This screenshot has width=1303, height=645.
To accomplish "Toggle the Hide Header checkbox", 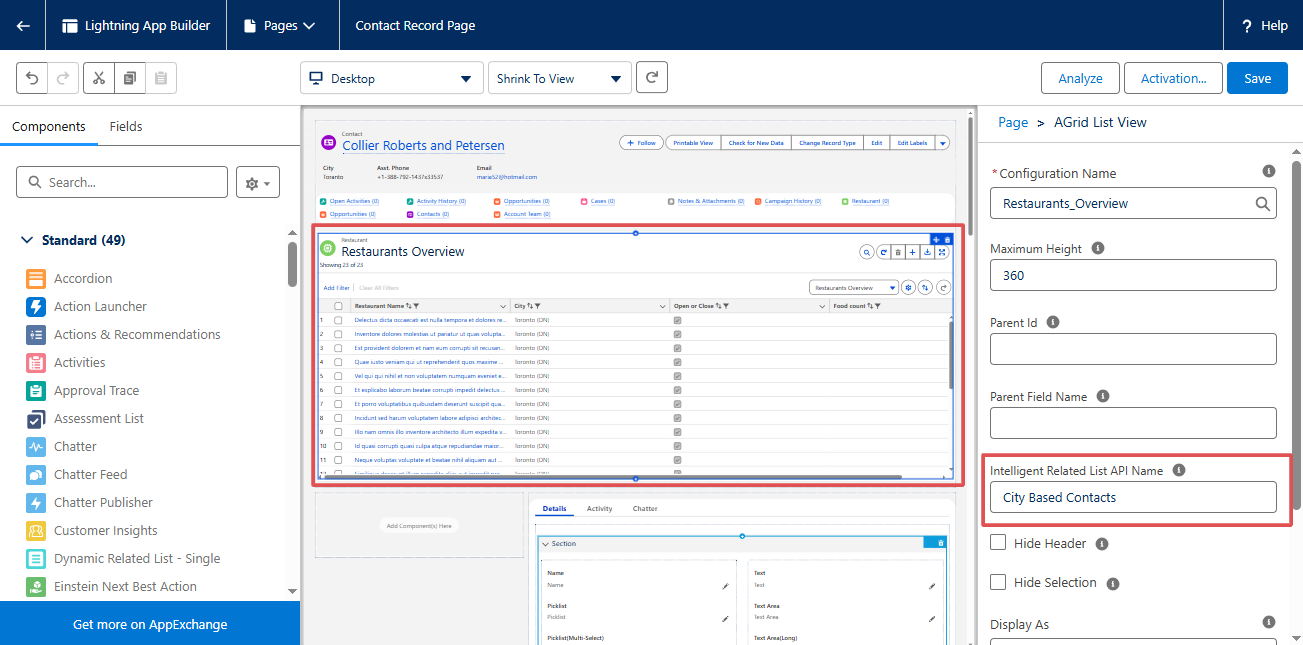I will pyautogui.click(x=998, y=543).
